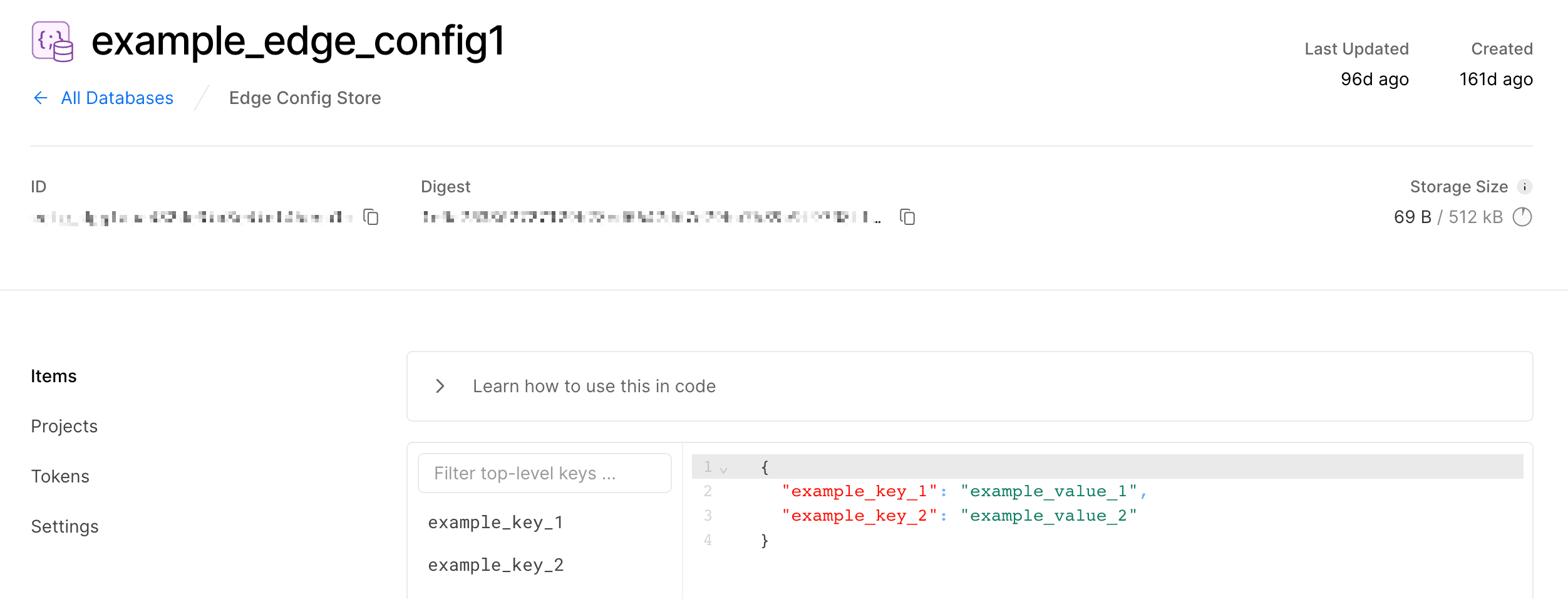The height and width of the screenshot is (599, 1568).
Task: Focus the 'Filter top-level keys' field
Action: coord(545,473)
